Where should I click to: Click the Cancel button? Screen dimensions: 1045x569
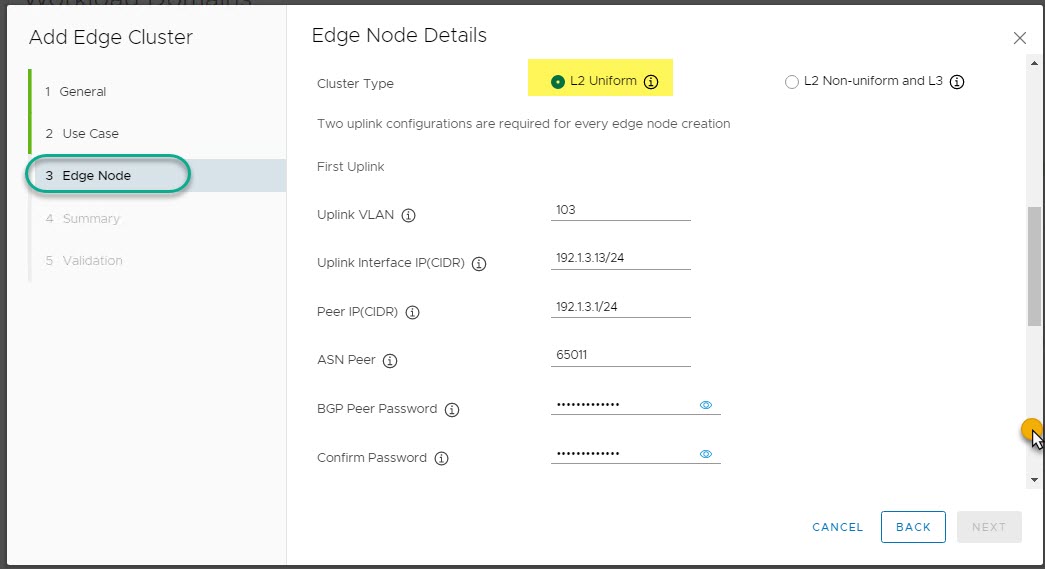[x=837, y=527]
